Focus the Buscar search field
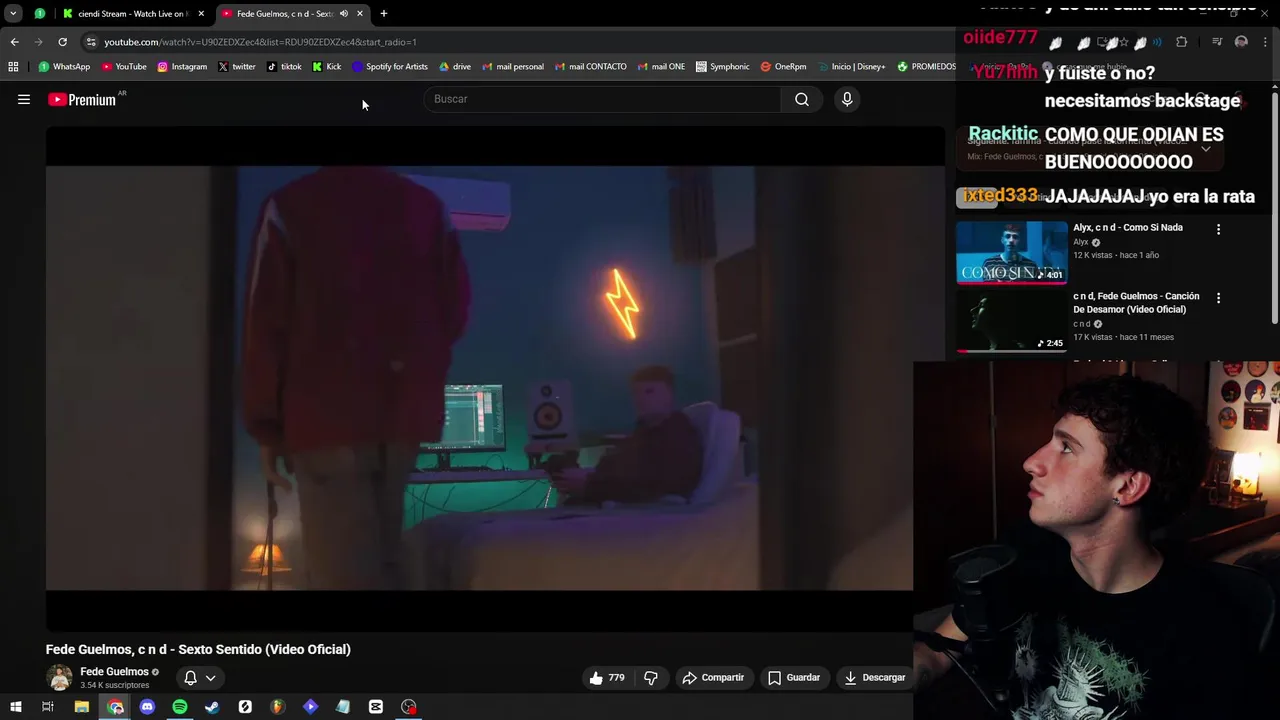 click(603, 99)
